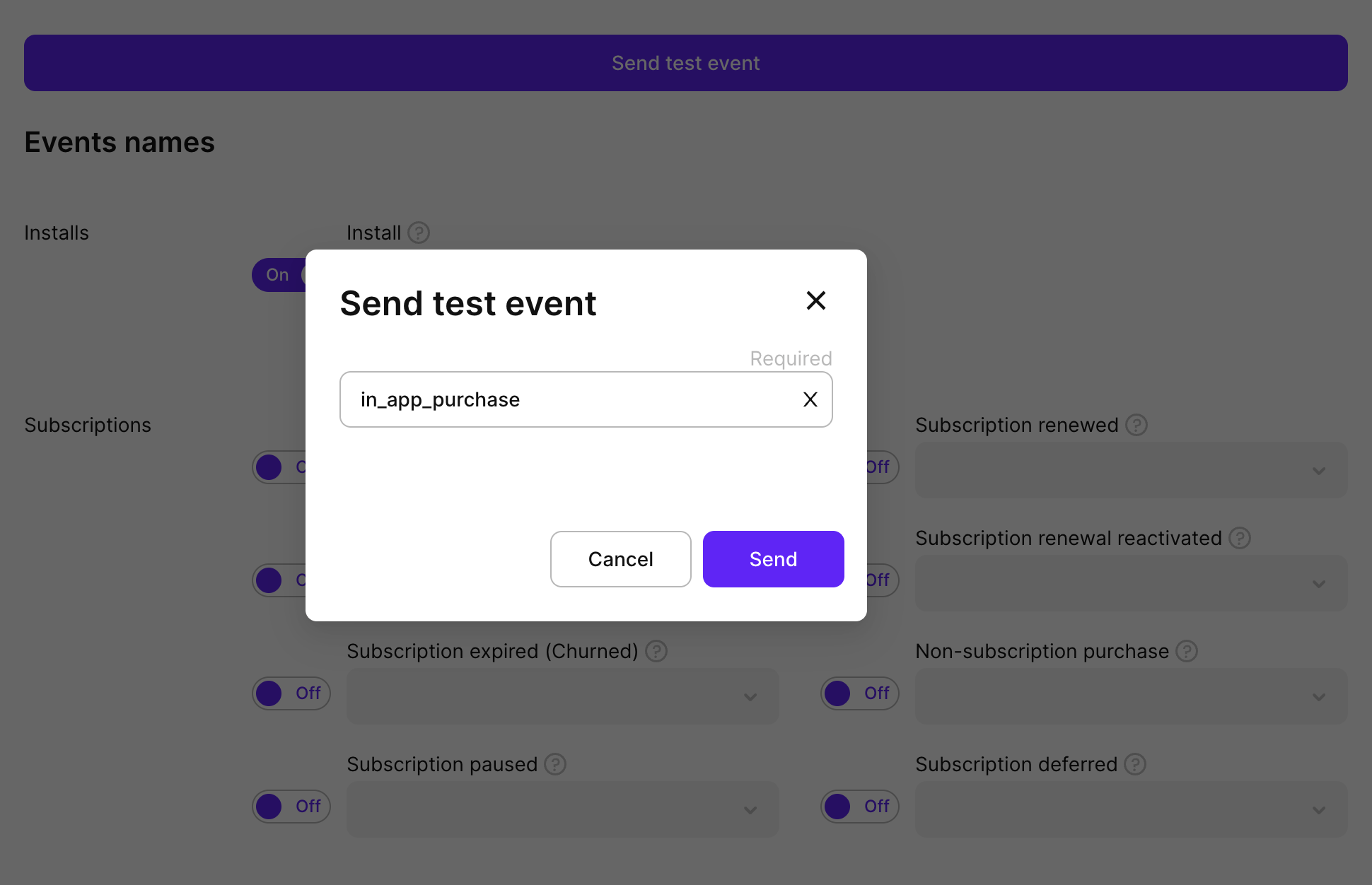This screenshot has width=1372, height=885.
Task: Click the Subscription renewal reactivated help icon
Action: point(1240,538)
